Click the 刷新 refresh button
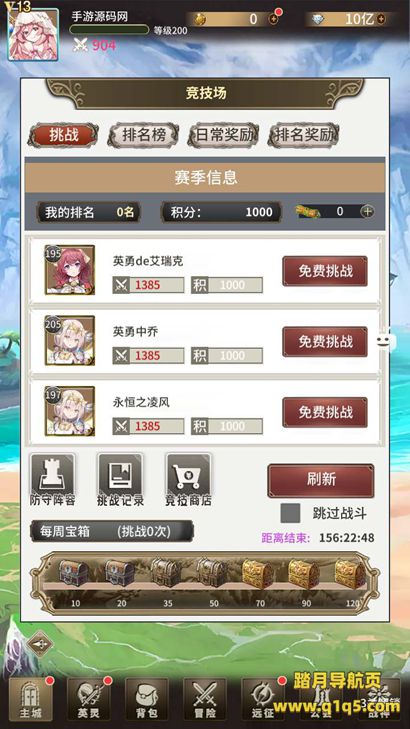Image resolution: width=410 pixels, height=729 pixels. [321, 480]
